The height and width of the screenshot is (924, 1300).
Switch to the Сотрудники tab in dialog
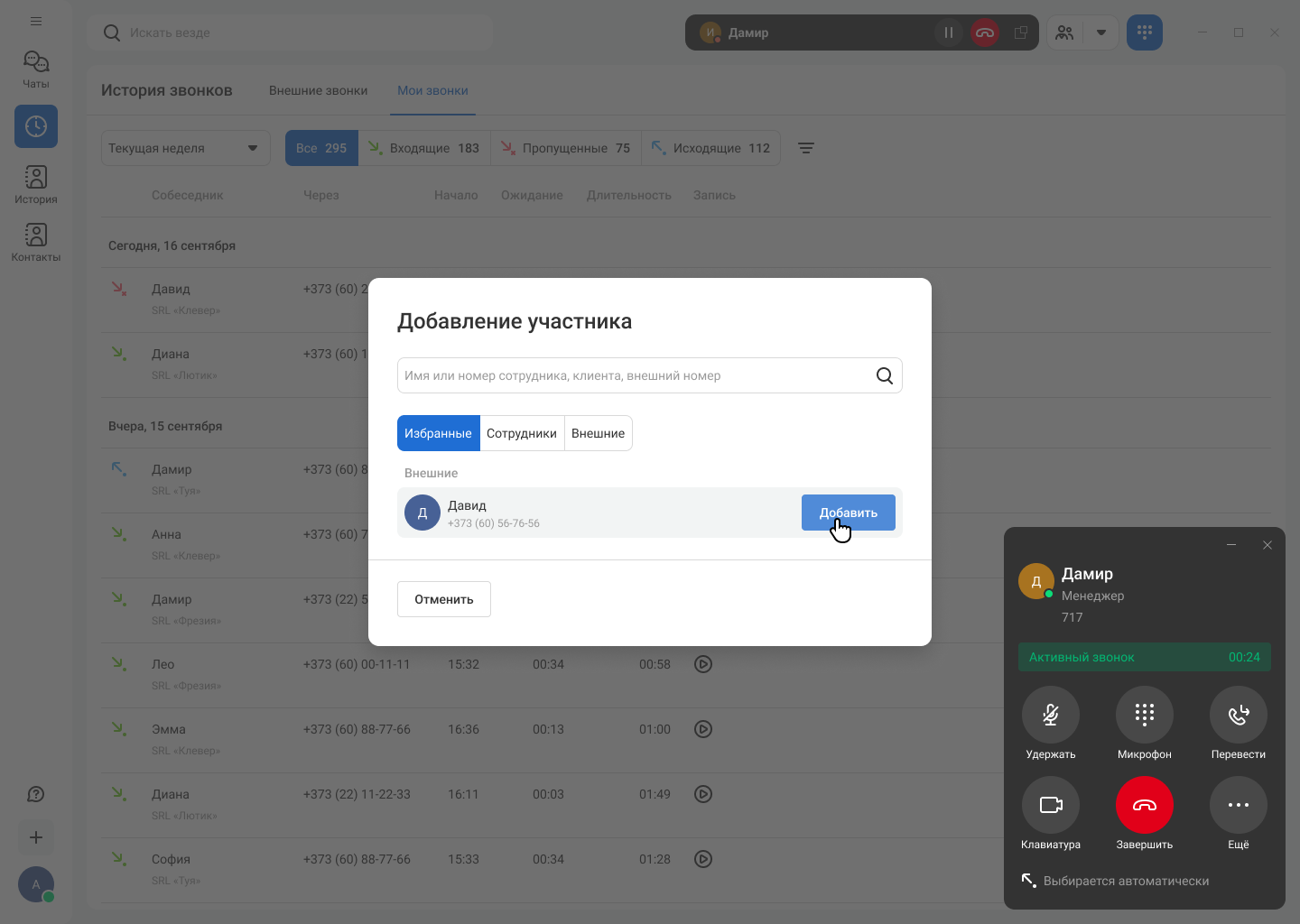tap(522, 433)
